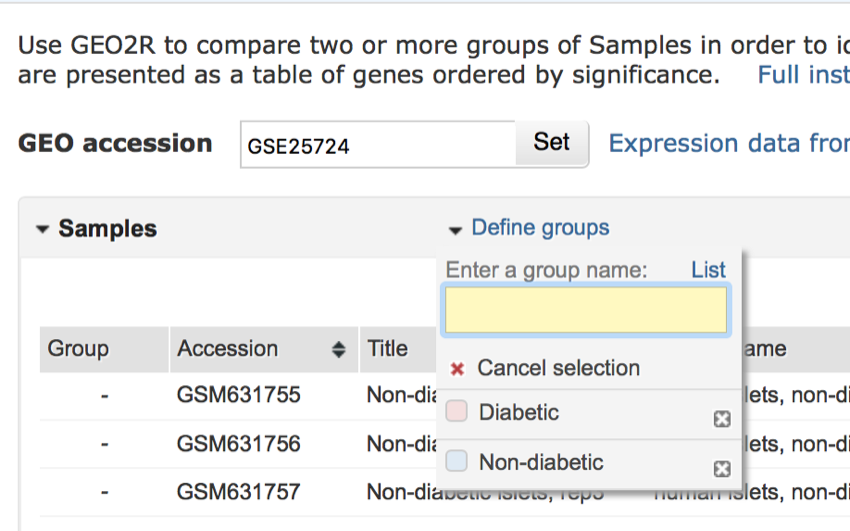Click Cancel selection in the popup
The image size is (850, 531).
558,368
